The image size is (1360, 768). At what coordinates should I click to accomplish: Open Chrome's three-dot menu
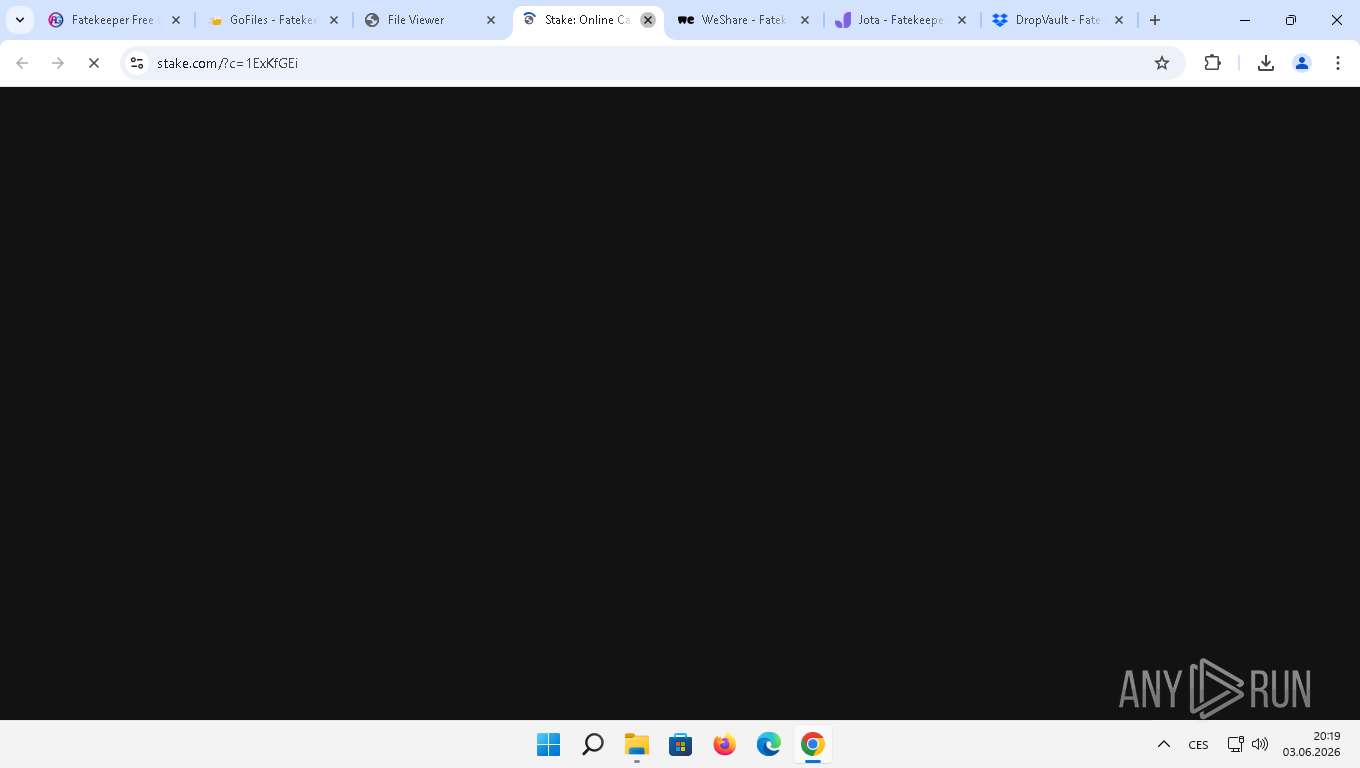pyautogui.click(x=1338, y=63)
